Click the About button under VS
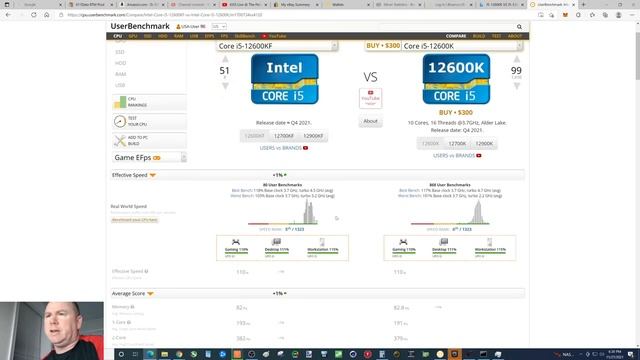This screenshot has height=360, width=640. (370, 121)
